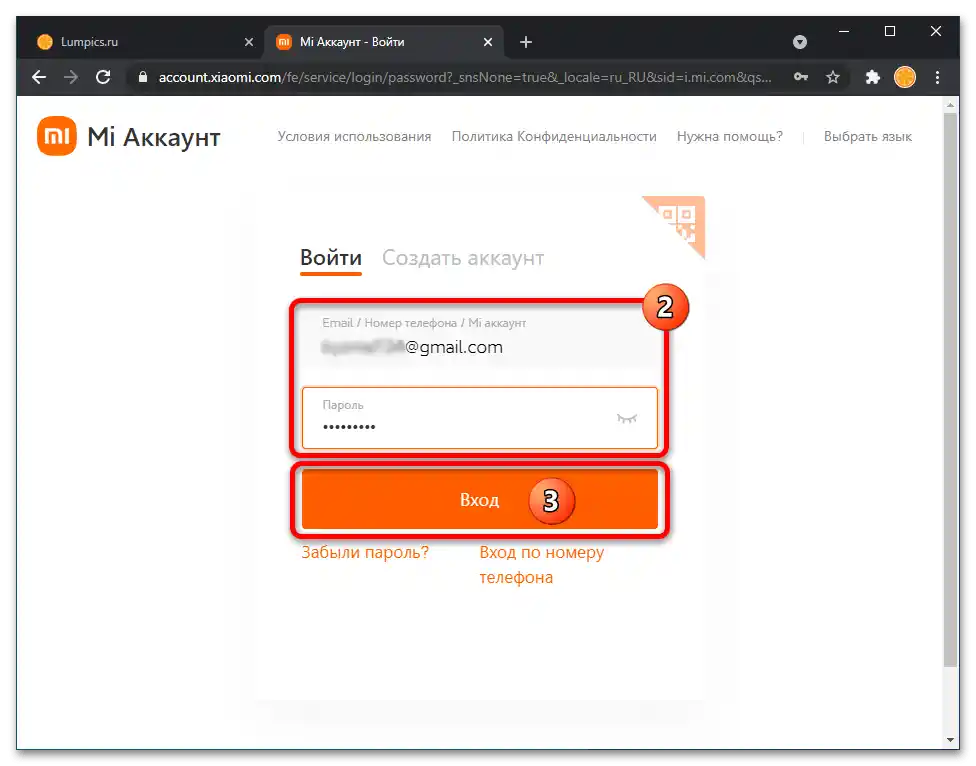Click the page vertical scrollbar
Viewport: 976px width, 766px height.
point(950,389)
